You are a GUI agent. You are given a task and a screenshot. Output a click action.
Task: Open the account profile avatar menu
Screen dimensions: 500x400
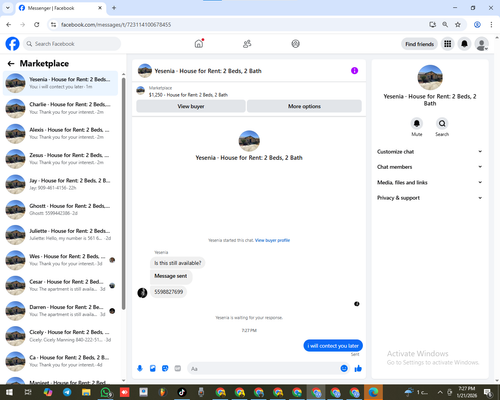click(x=481, y=44)
